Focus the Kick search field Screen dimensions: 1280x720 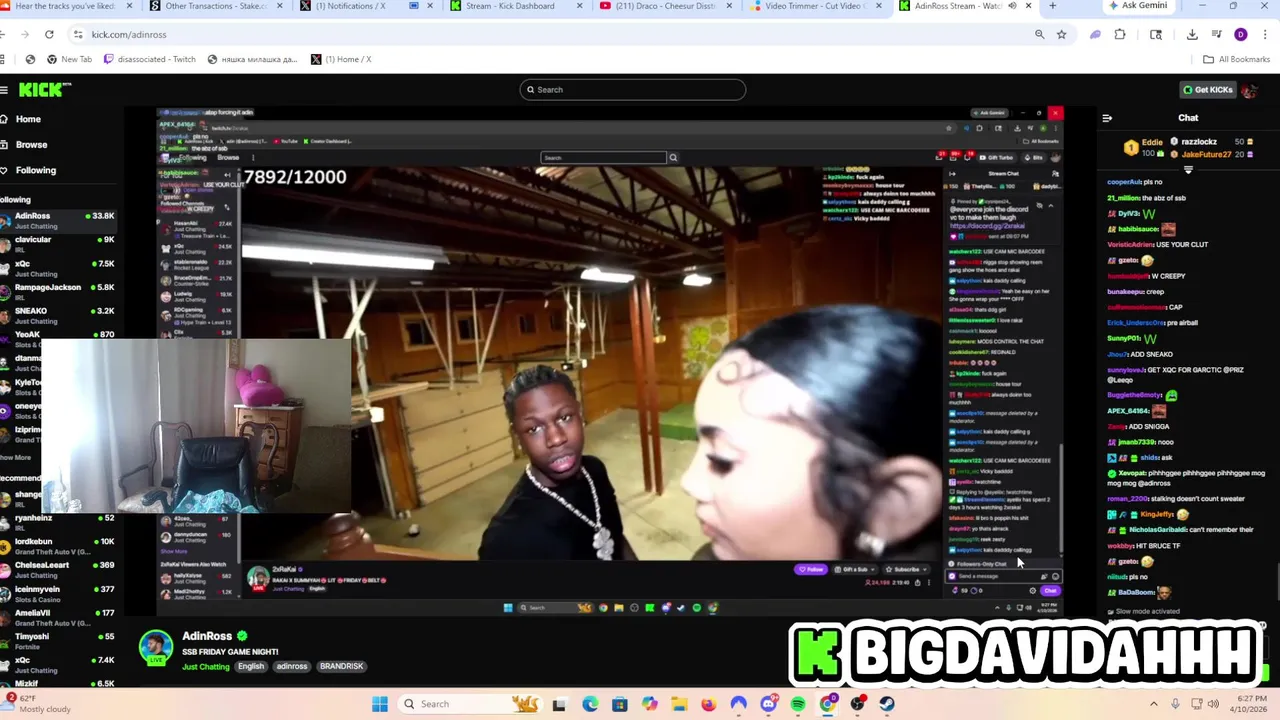[632, 90]
